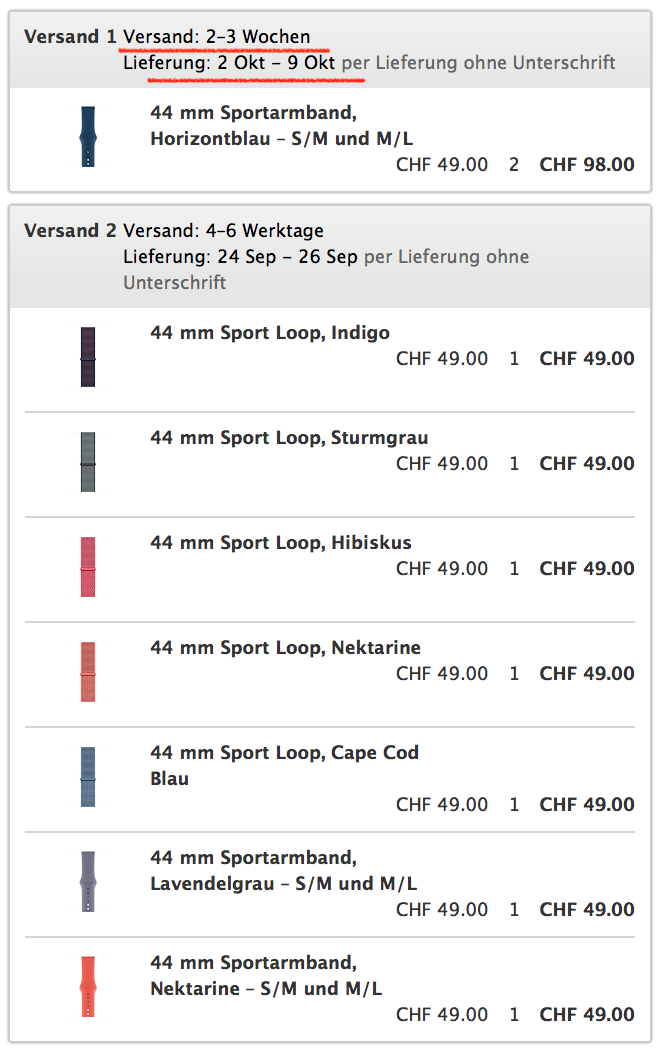Open the Nektarine Sport Loop thumbnail

click(88, 672)
